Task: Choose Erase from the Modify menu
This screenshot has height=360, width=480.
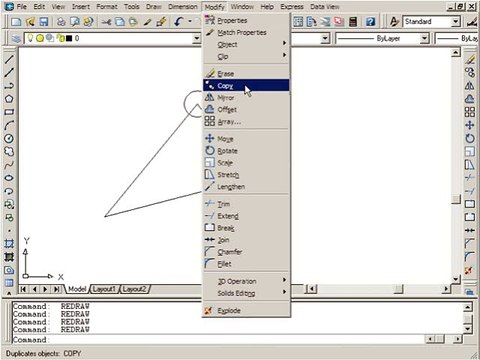Action: [x=246, y=73]
